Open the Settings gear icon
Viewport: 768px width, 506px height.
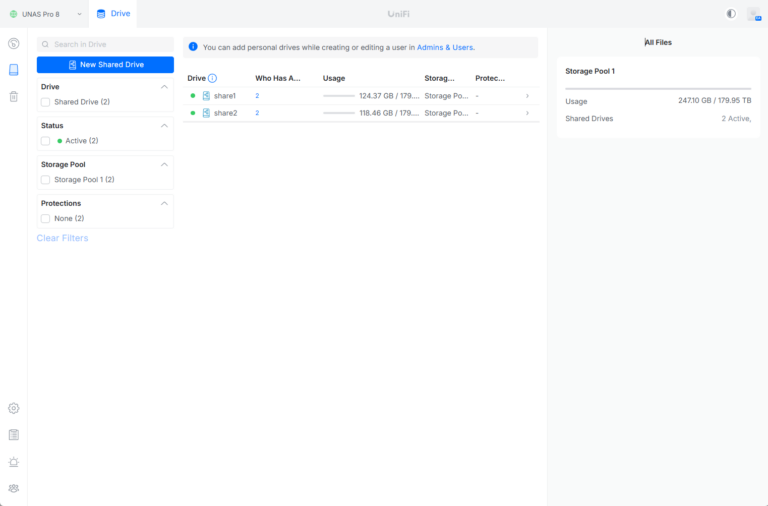14,408
